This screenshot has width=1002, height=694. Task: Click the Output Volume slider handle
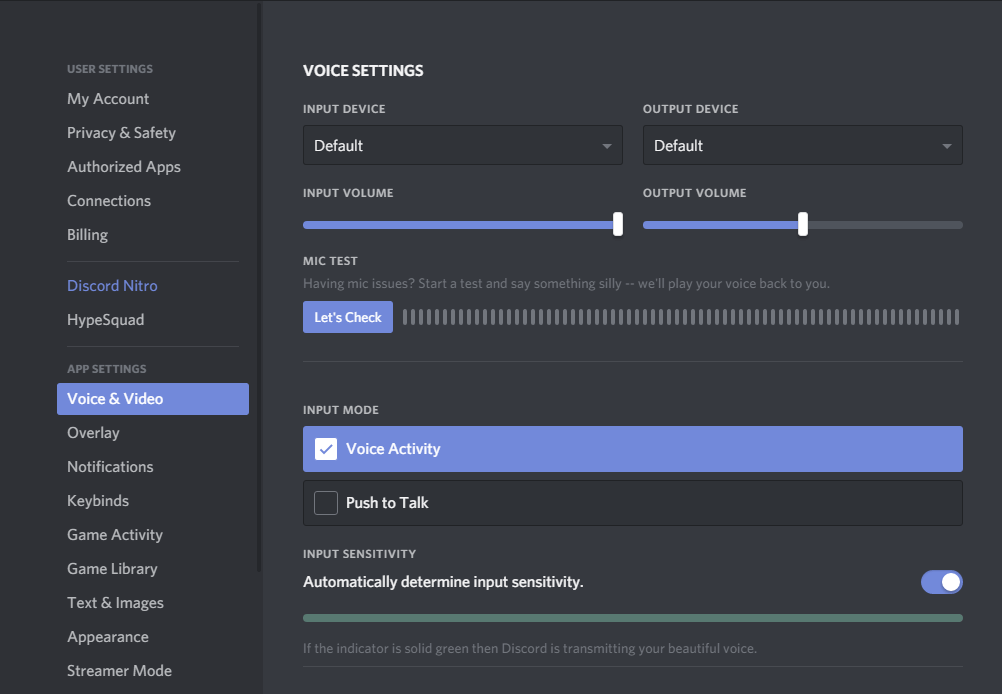[802, 224]
